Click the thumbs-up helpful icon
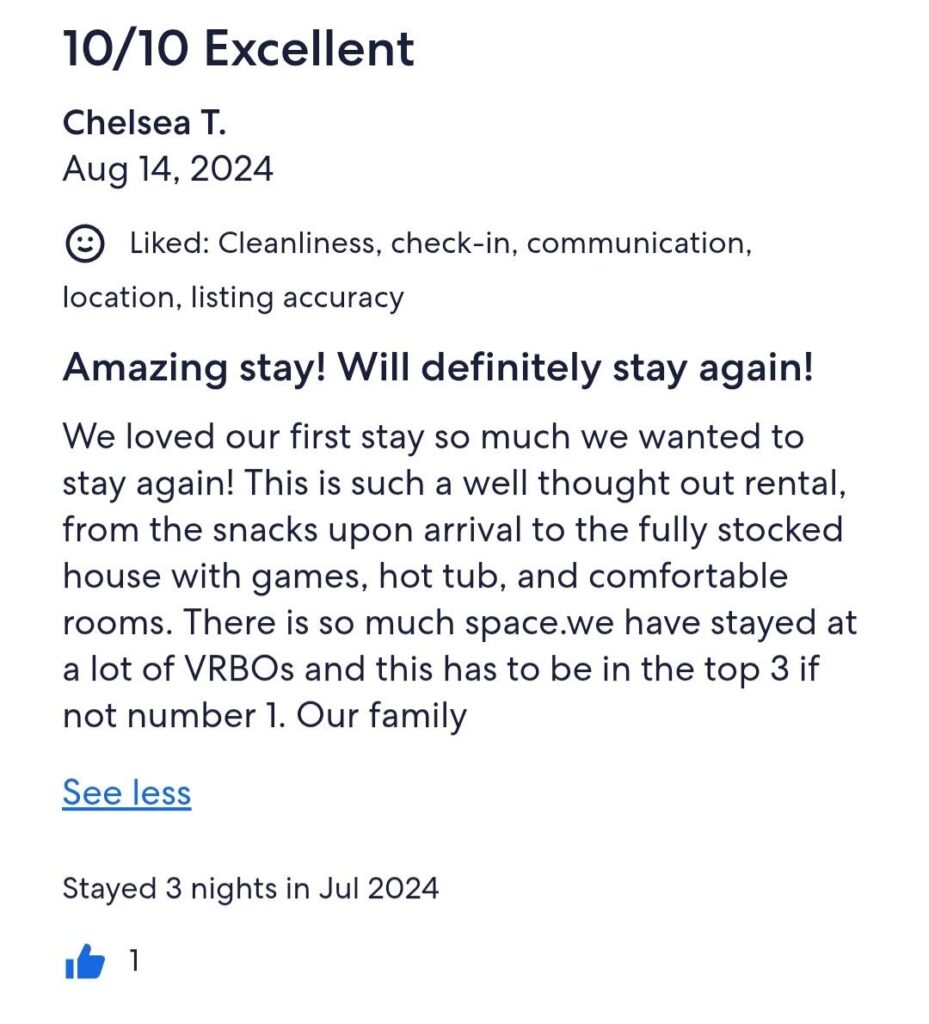 (85, 963)
